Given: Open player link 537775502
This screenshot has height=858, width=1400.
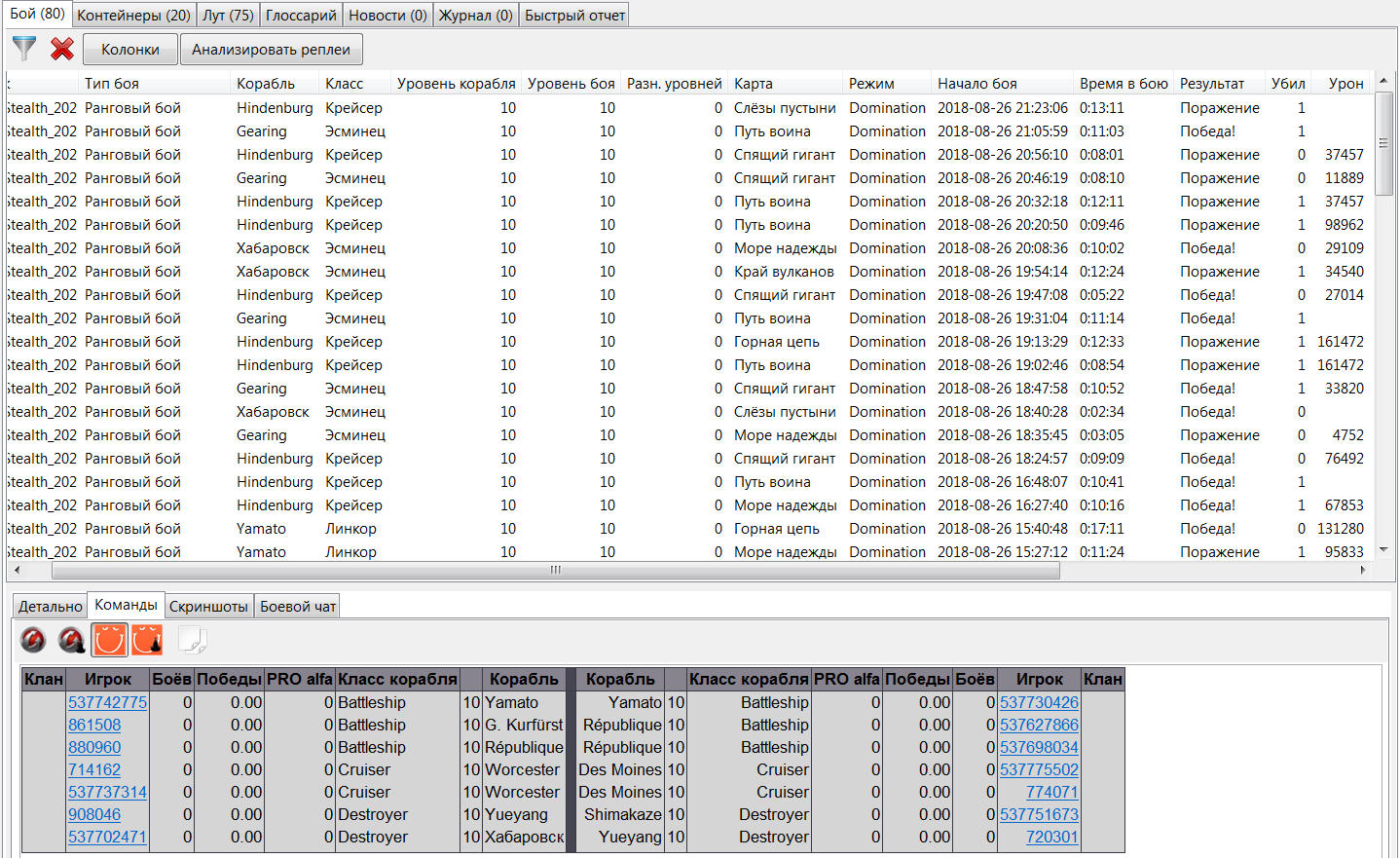Looking at the screenshot, I should pyautogui.click(x=1039, y=769).
